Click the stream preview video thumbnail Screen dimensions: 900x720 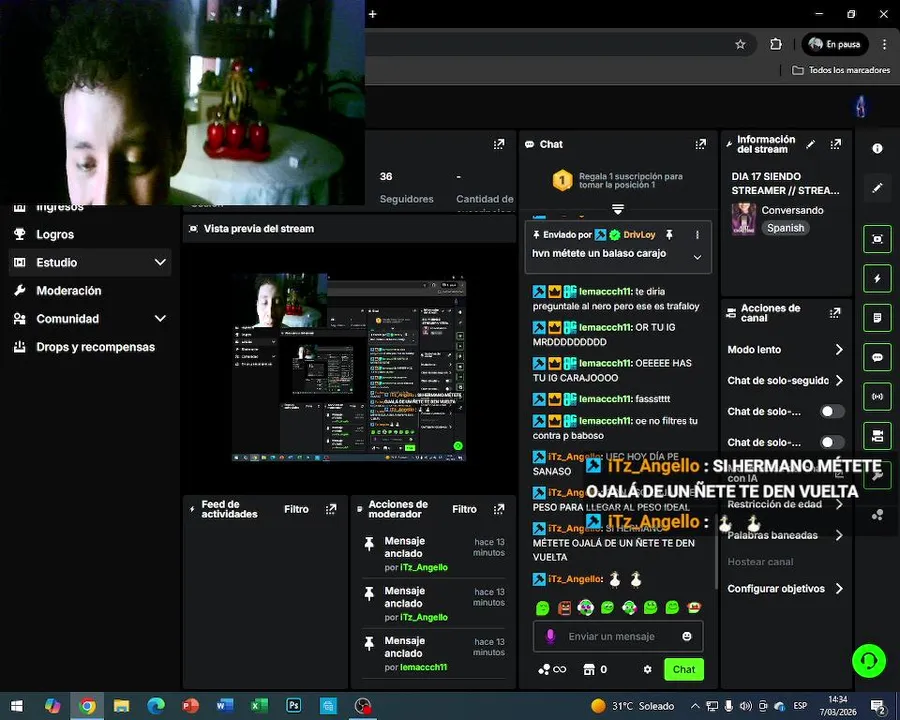pyautogui.click(x=349, y=367)
